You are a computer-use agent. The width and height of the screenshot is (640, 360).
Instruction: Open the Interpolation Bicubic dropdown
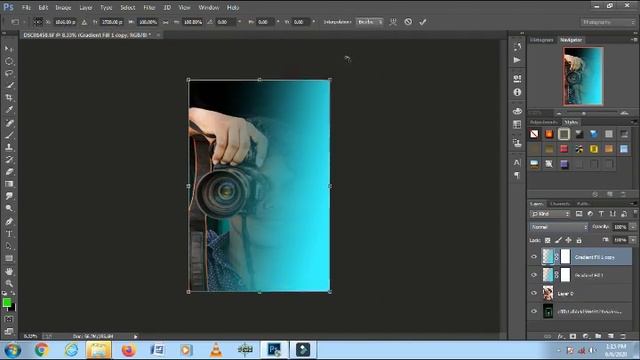[369, 22]
